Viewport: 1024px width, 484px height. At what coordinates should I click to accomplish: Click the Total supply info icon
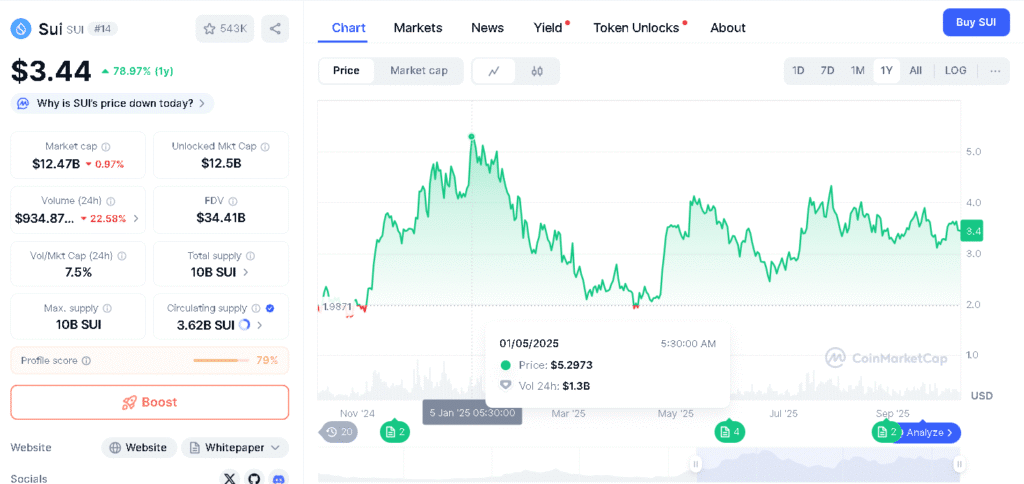250,256
